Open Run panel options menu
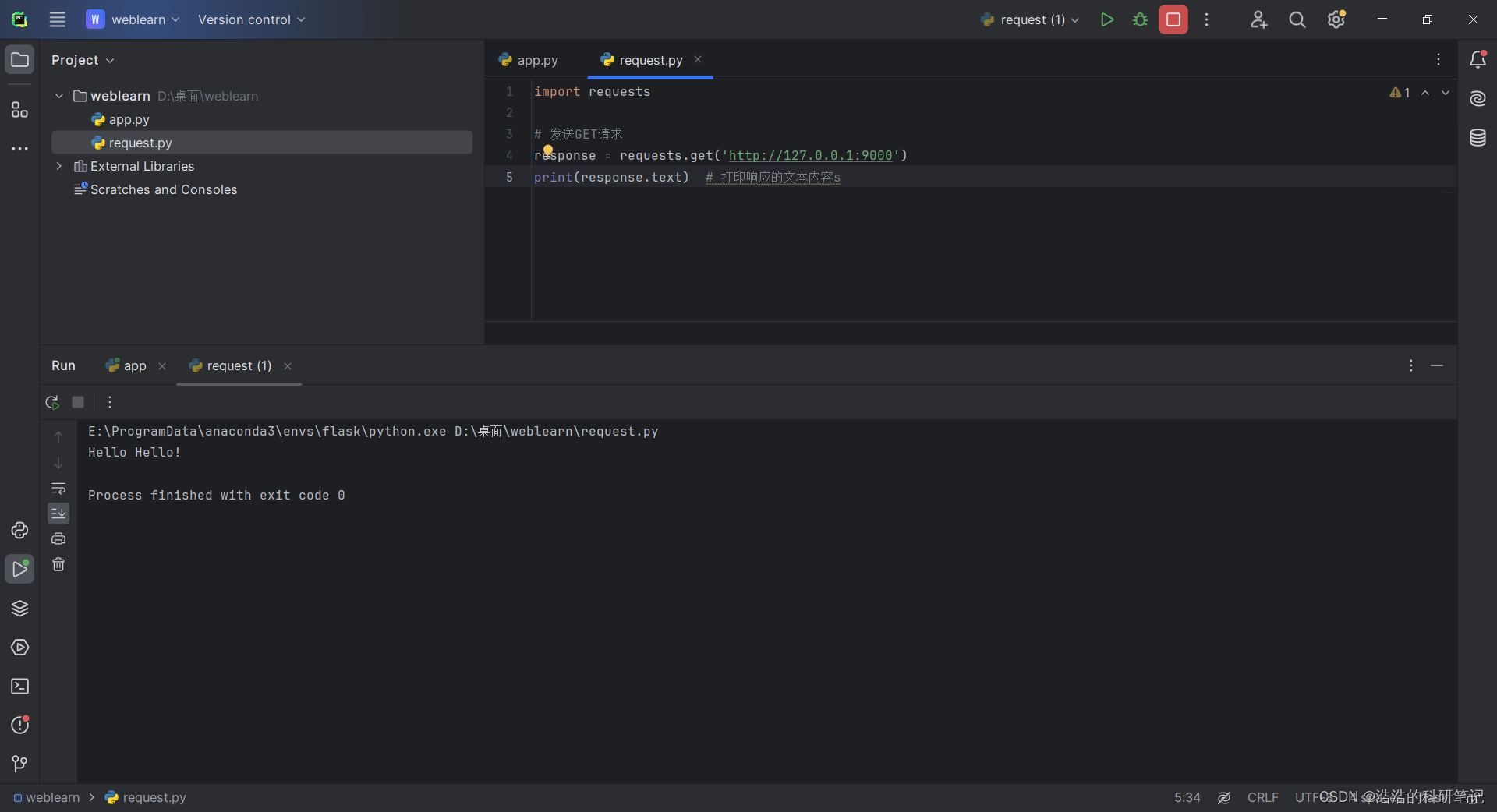The width and height of the screenshot is (1497, 812). 1410,365
